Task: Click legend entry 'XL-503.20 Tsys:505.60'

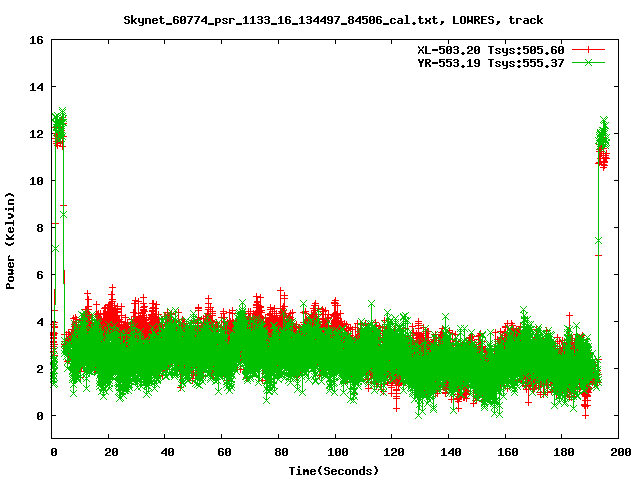Action: tap(491, 50)
